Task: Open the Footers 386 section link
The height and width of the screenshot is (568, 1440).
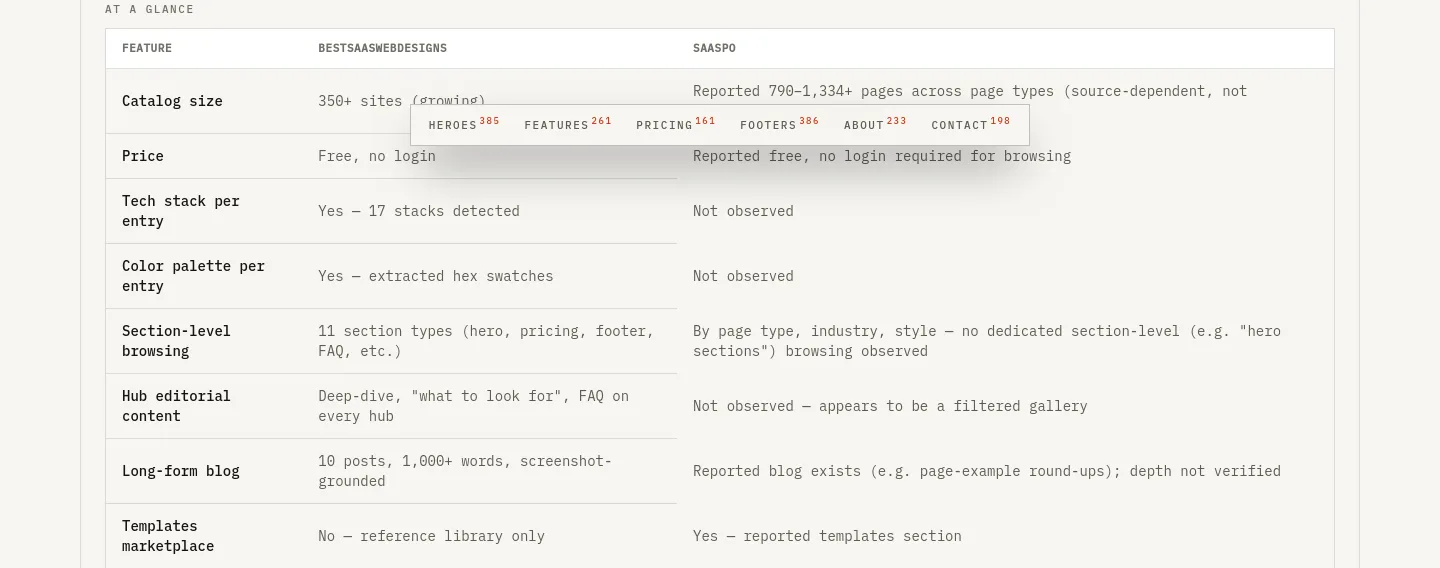Action: 780,124
